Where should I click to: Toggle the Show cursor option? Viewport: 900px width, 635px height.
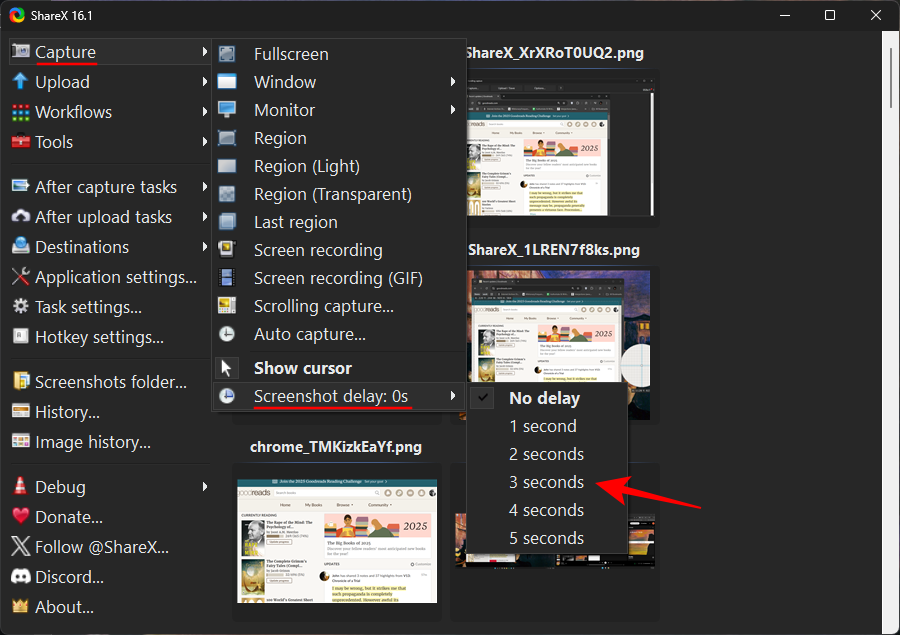pyautogui.click(x=302, y=368)
